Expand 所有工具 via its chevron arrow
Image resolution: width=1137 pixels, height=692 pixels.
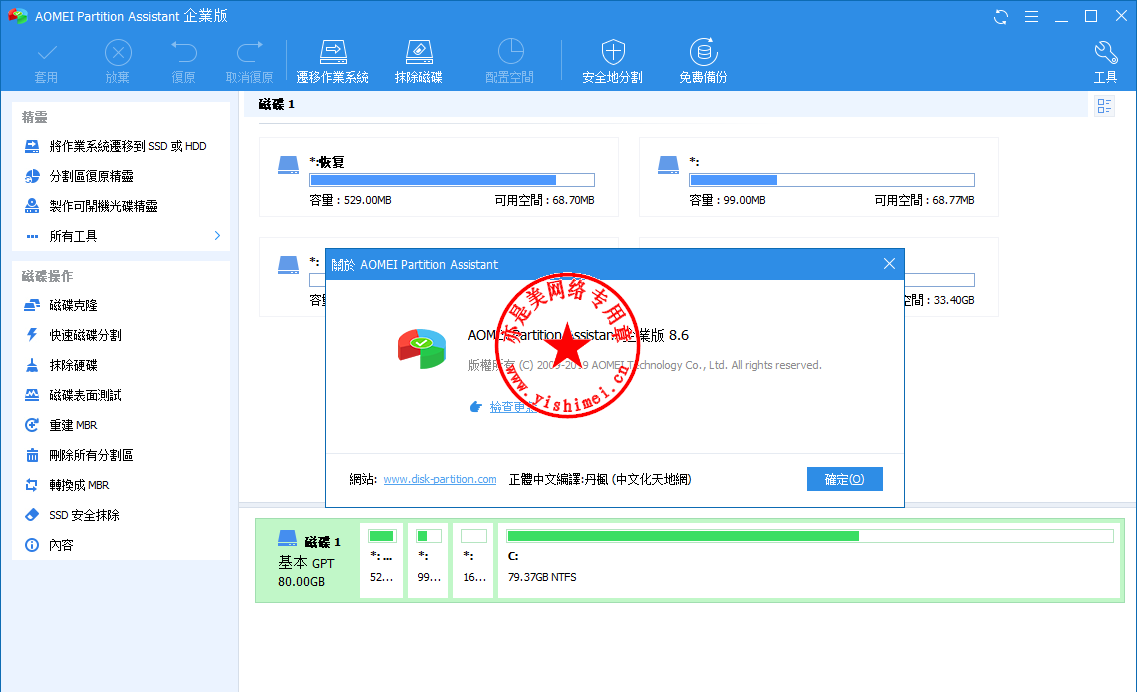click(215, 236)
